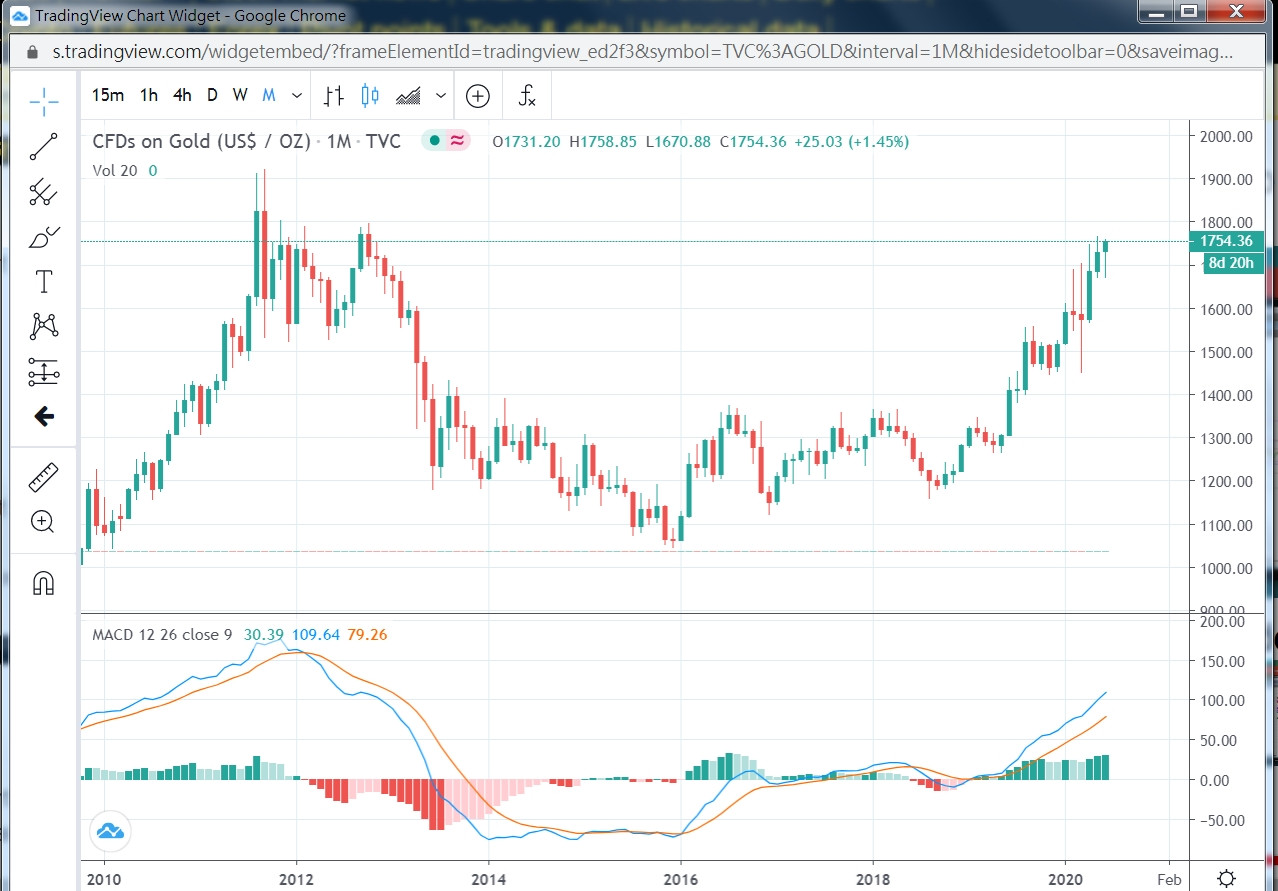The image size is (1278, 891).
Task: Select the bars chart style
Action: coord(334,96)
